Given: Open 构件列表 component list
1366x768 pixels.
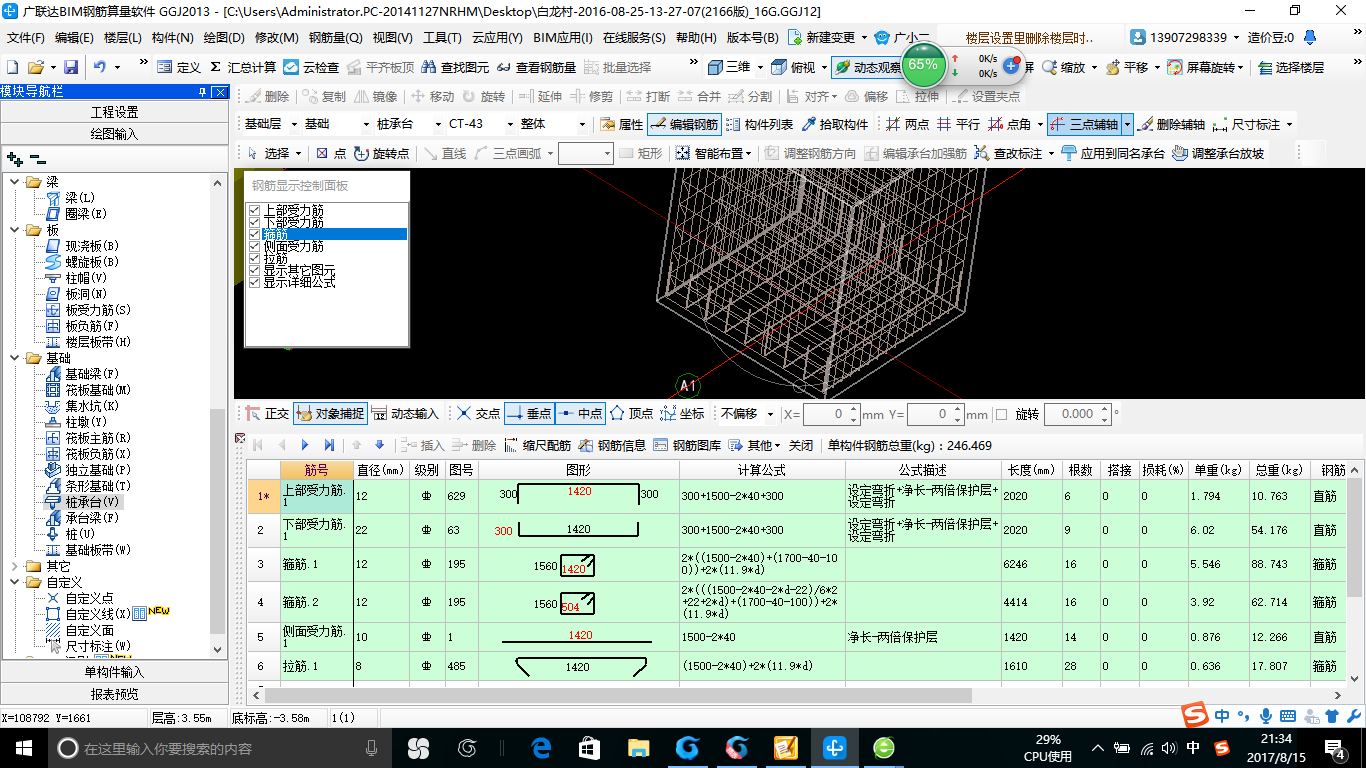Looking at the screenshot, I should point(759,125).
